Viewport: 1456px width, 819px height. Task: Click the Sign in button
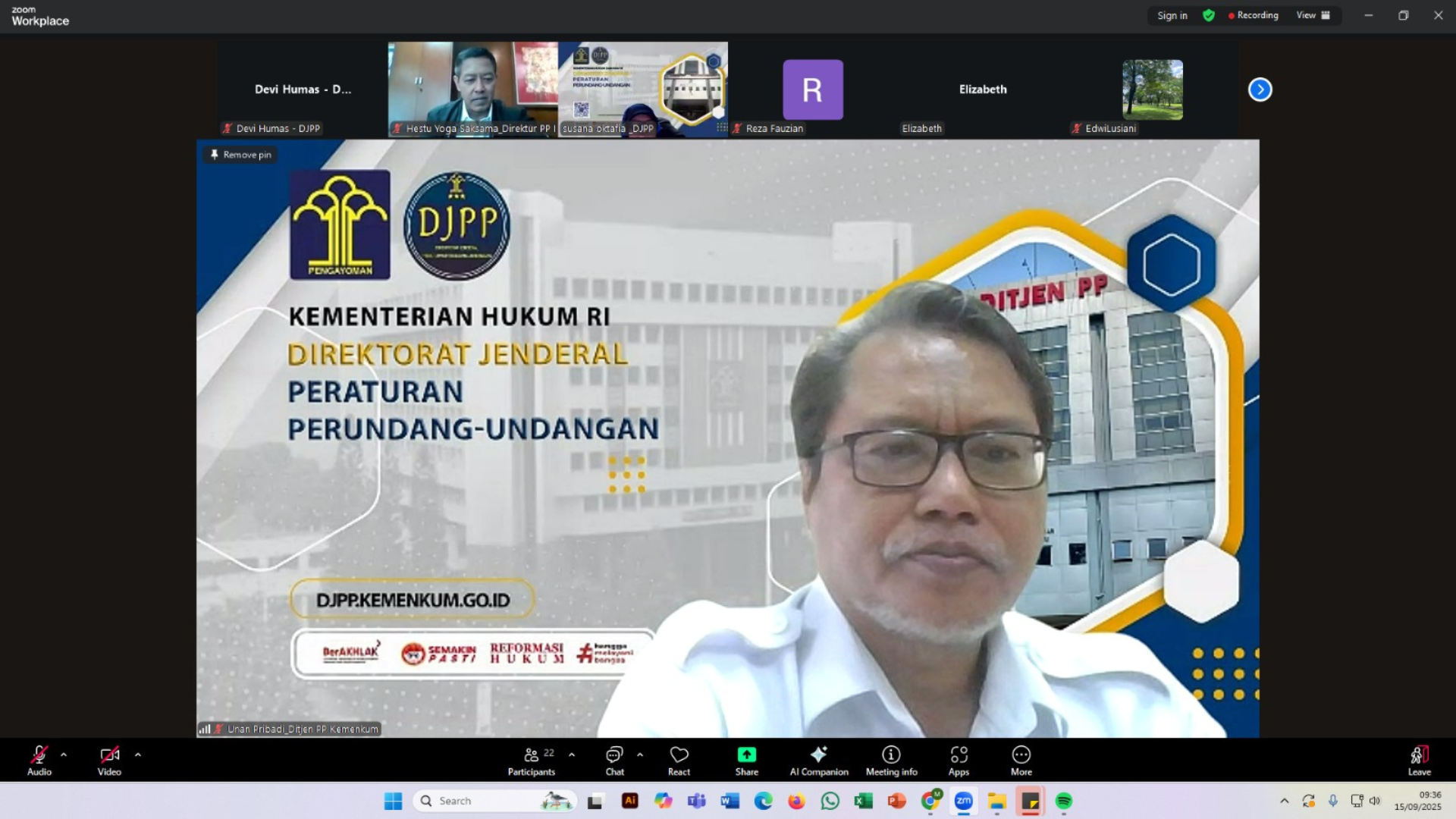[x=1172, y=15]
